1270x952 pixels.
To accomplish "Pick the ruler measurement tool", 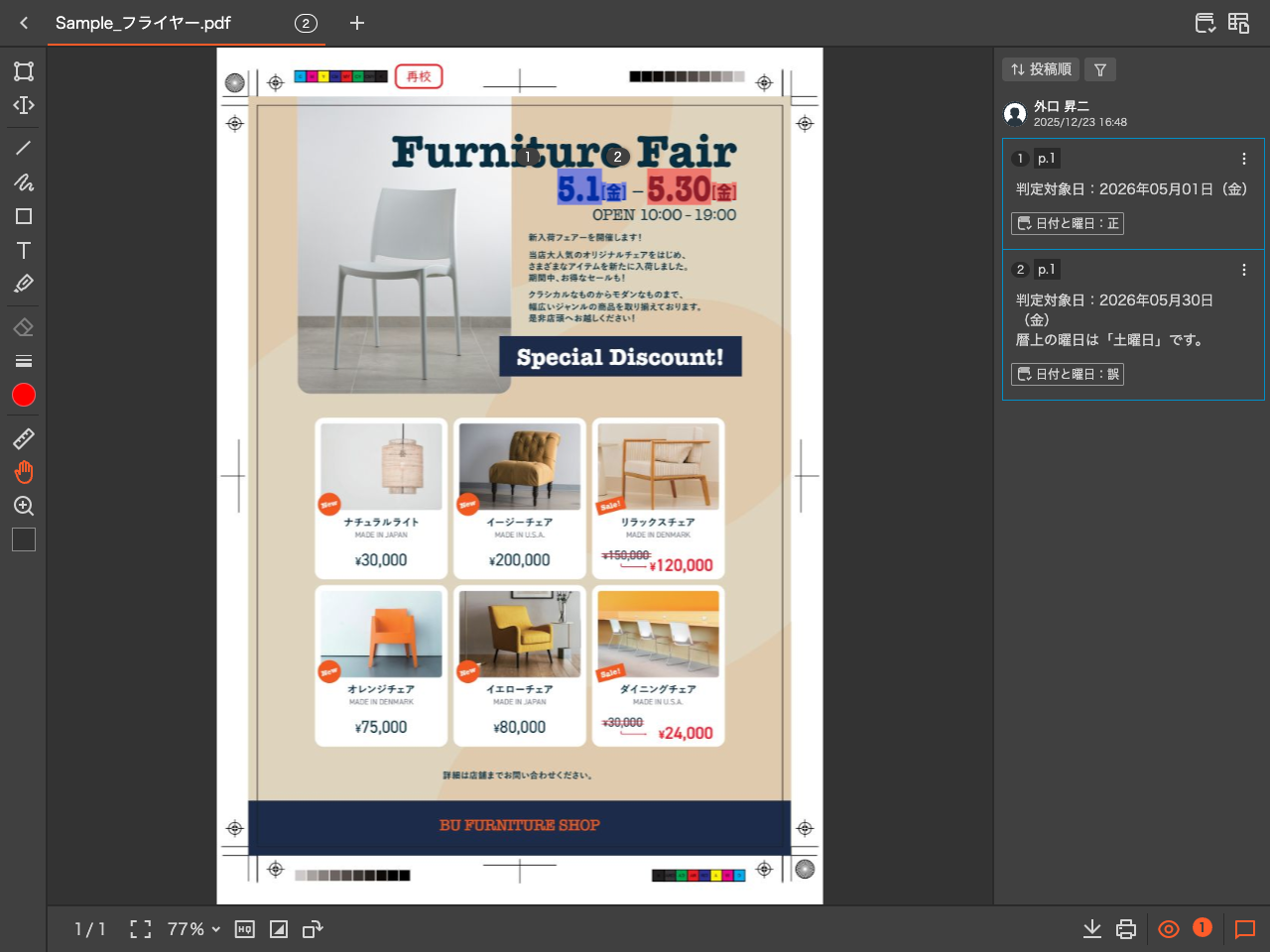I will click(x=24, y=438).
